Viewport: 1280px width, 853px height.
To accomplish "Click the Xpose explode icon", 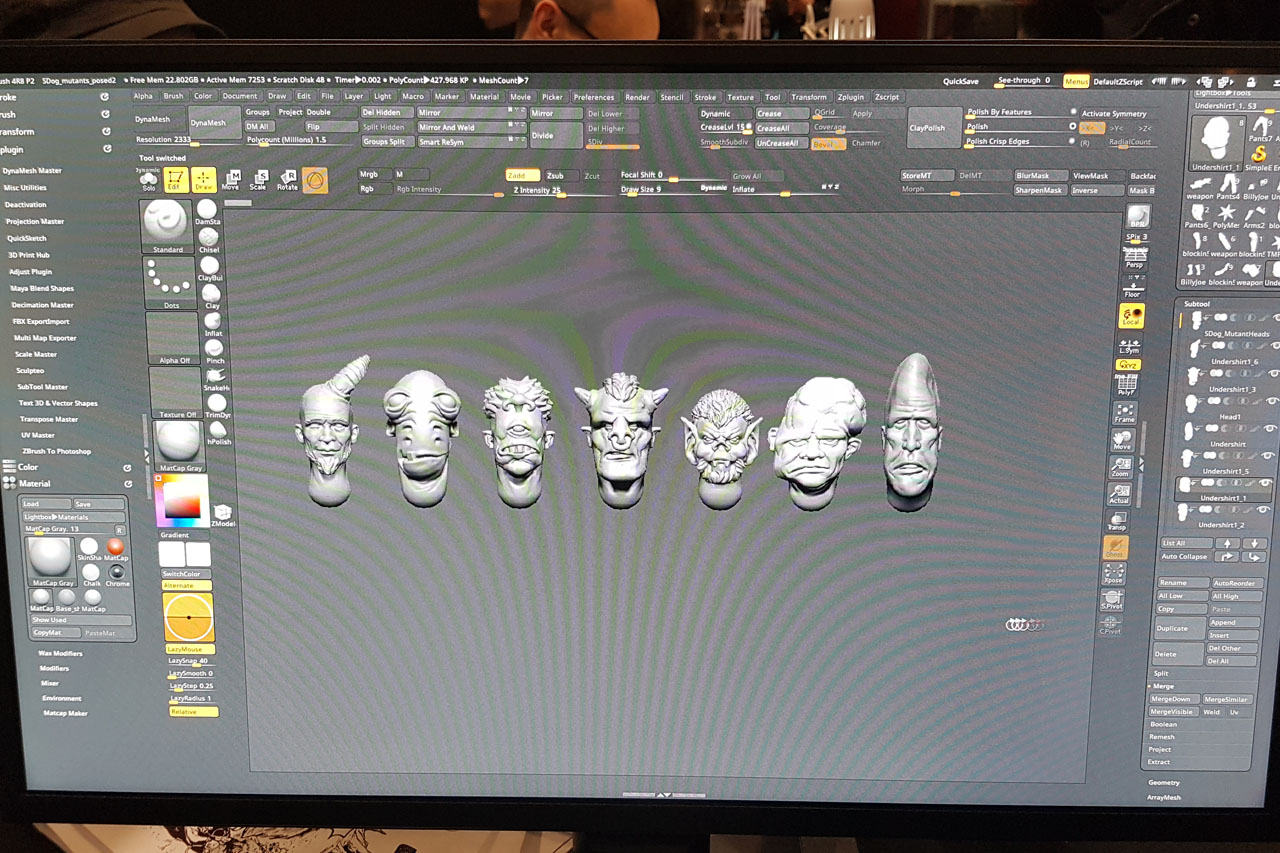I will click(1113, 575).
